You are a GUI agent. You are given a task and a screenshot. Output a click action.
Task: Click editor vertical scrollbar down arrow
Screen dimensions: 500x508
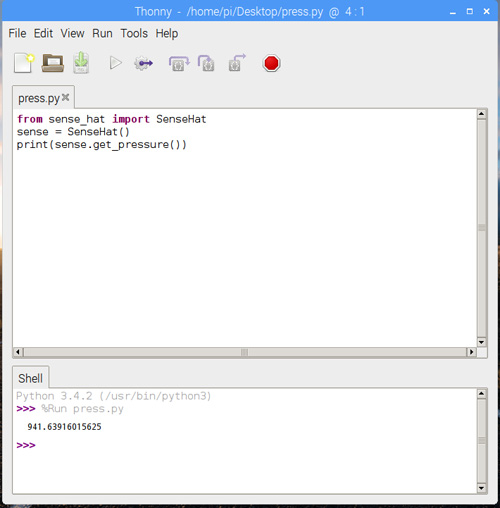[481, 342]
